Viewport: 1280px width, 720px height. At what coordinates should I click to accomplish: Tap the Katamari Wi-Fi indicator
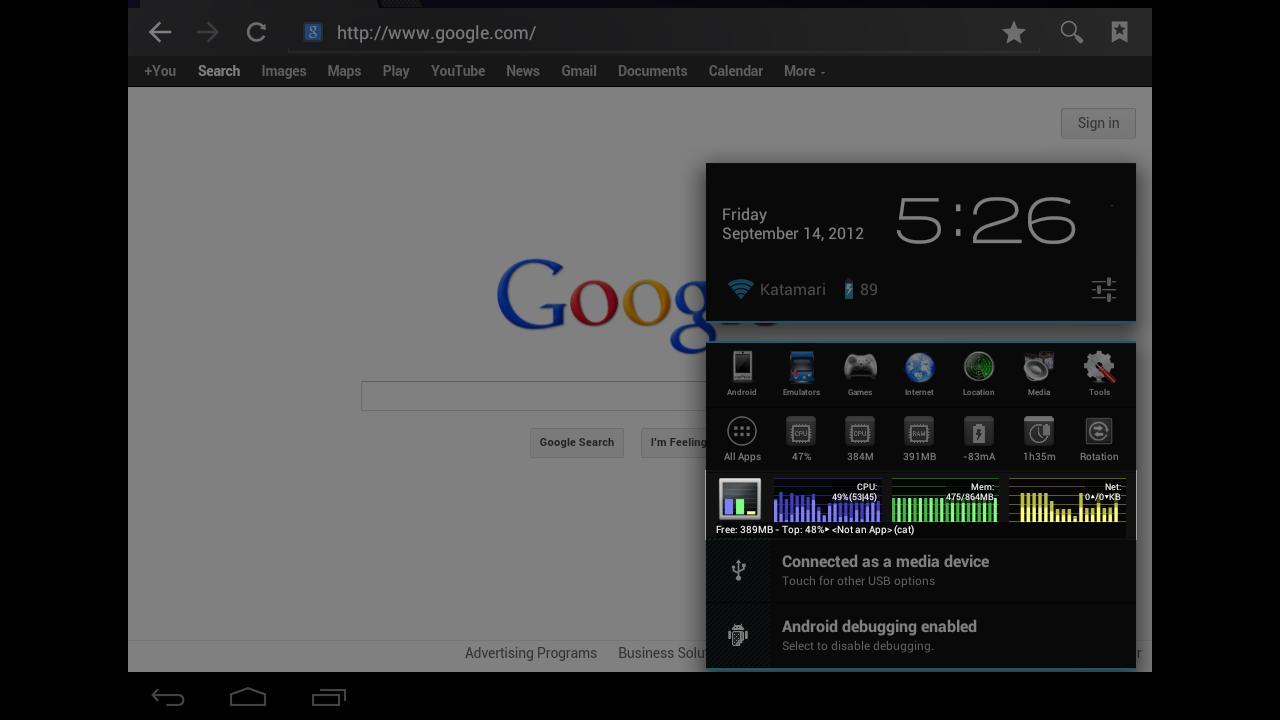pos(777,290)
